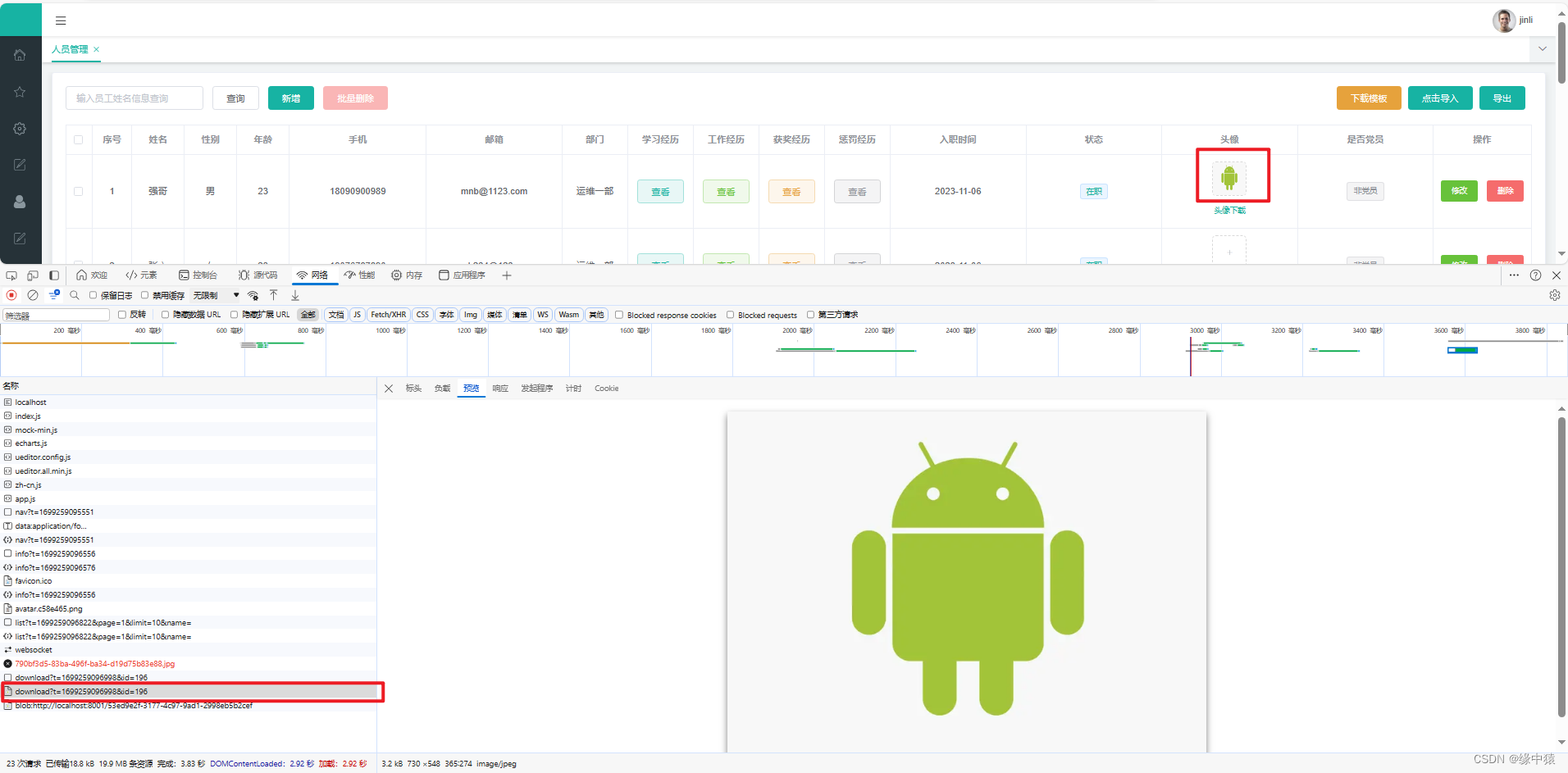Open the 无限制 throttling dropdown
The image size is (1568, 773).
tap(216, 295)
